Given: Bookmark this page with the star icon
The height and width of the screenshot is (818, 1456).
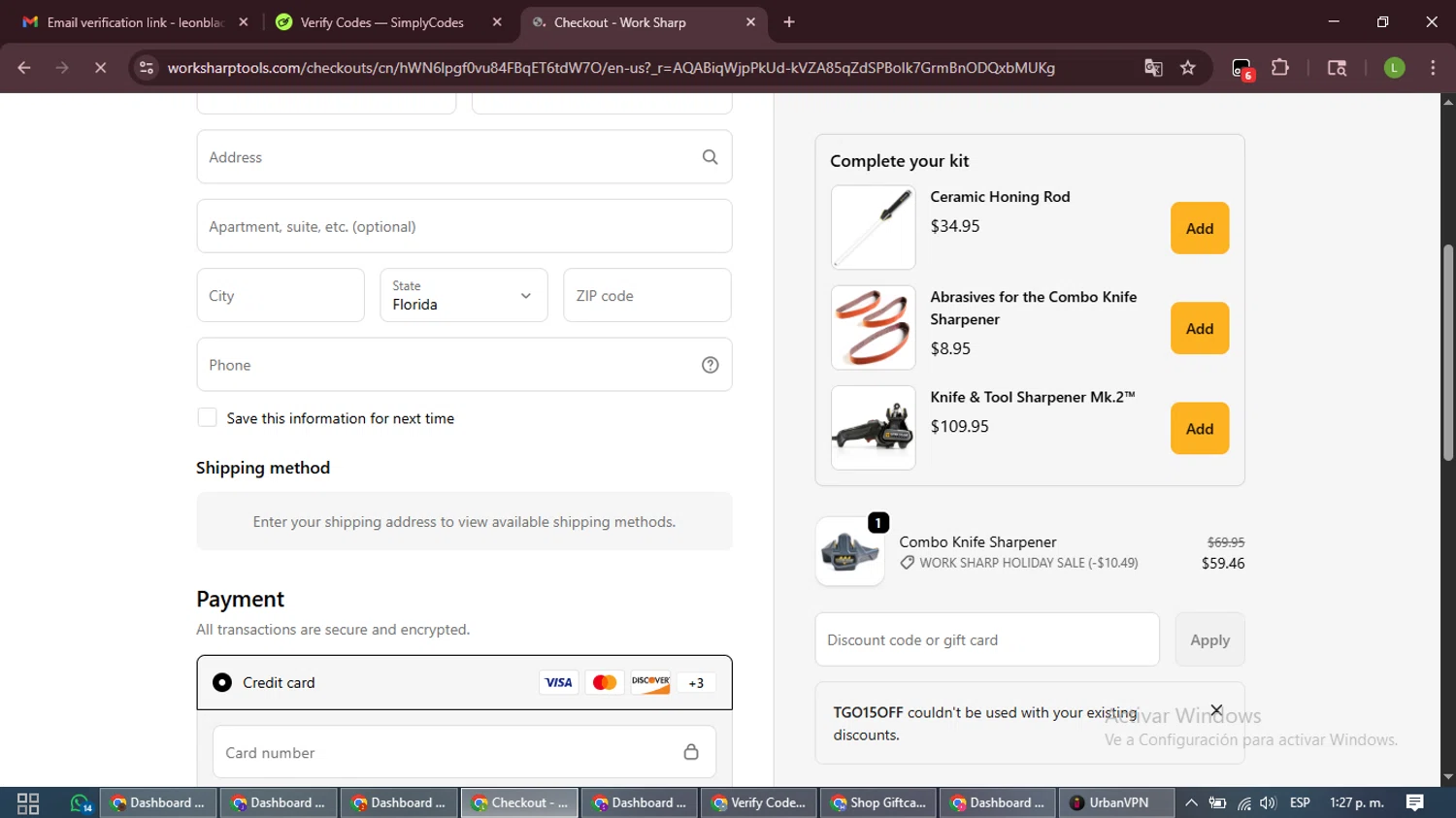Looking at the screenshot, I should pos(1188,68).
